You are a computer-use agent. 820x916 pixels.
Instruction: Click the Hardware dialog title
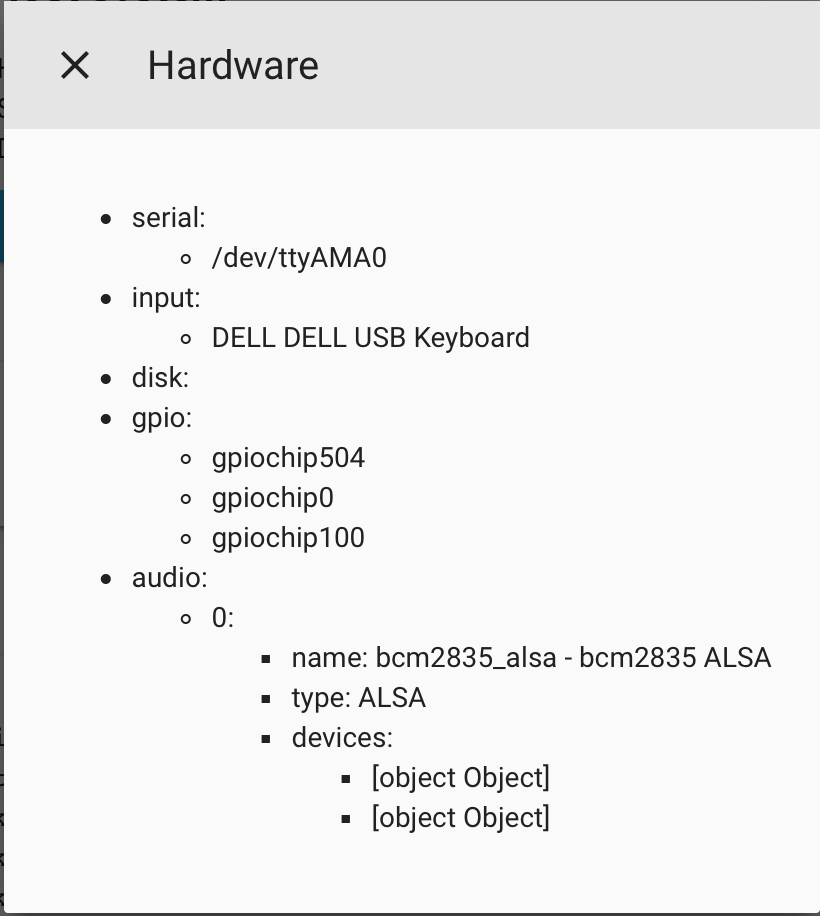pyautogui.click(x=233, y=65)
